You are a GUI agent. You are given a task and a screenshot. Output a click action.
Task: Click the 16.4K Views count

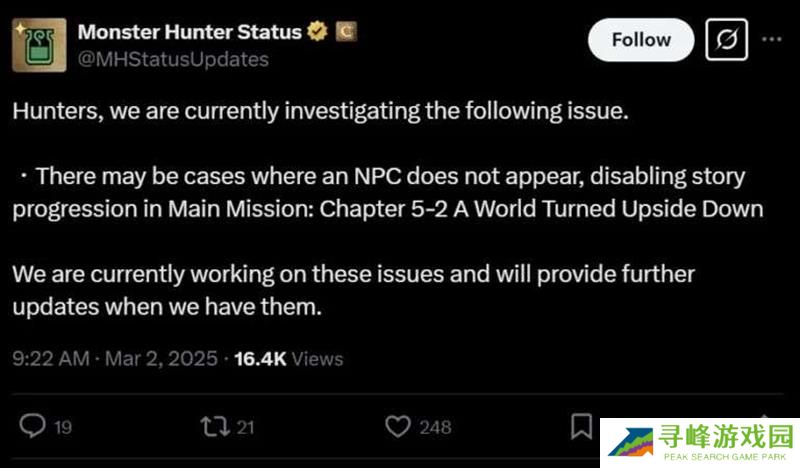288,358
